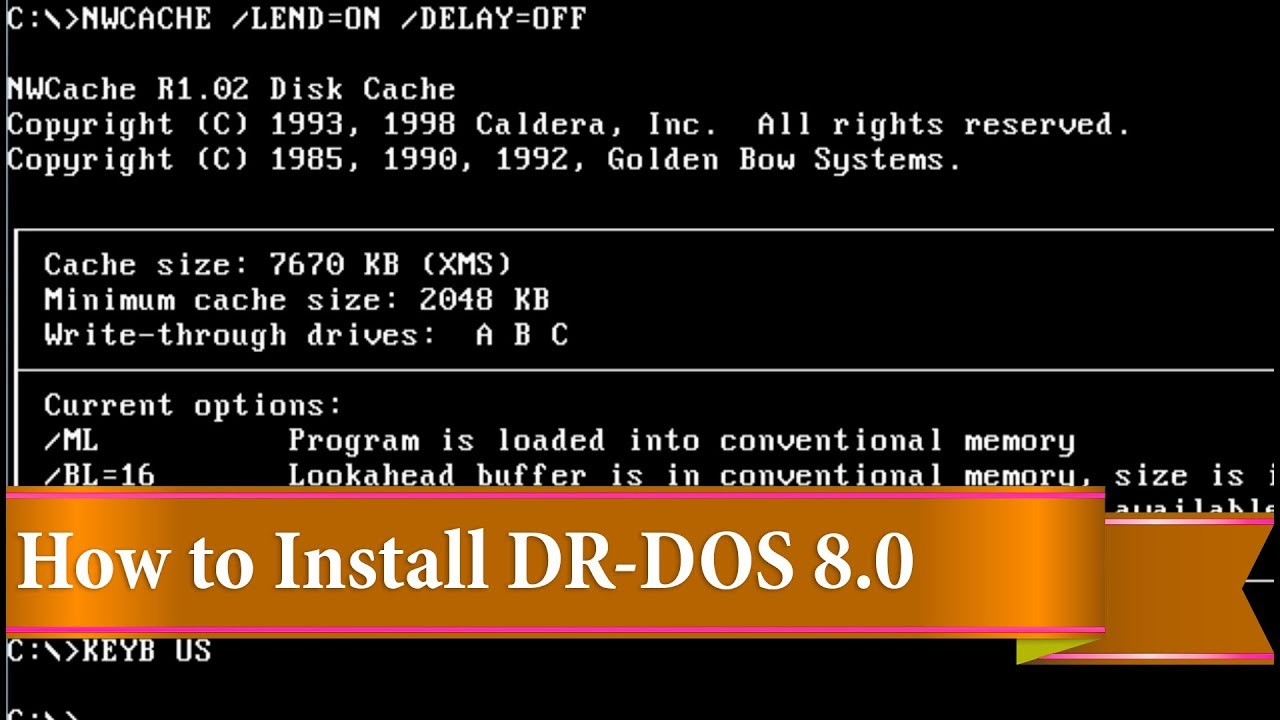Click the Current options heading
This screenshot has width=1280, height=720.
point(193,406)
